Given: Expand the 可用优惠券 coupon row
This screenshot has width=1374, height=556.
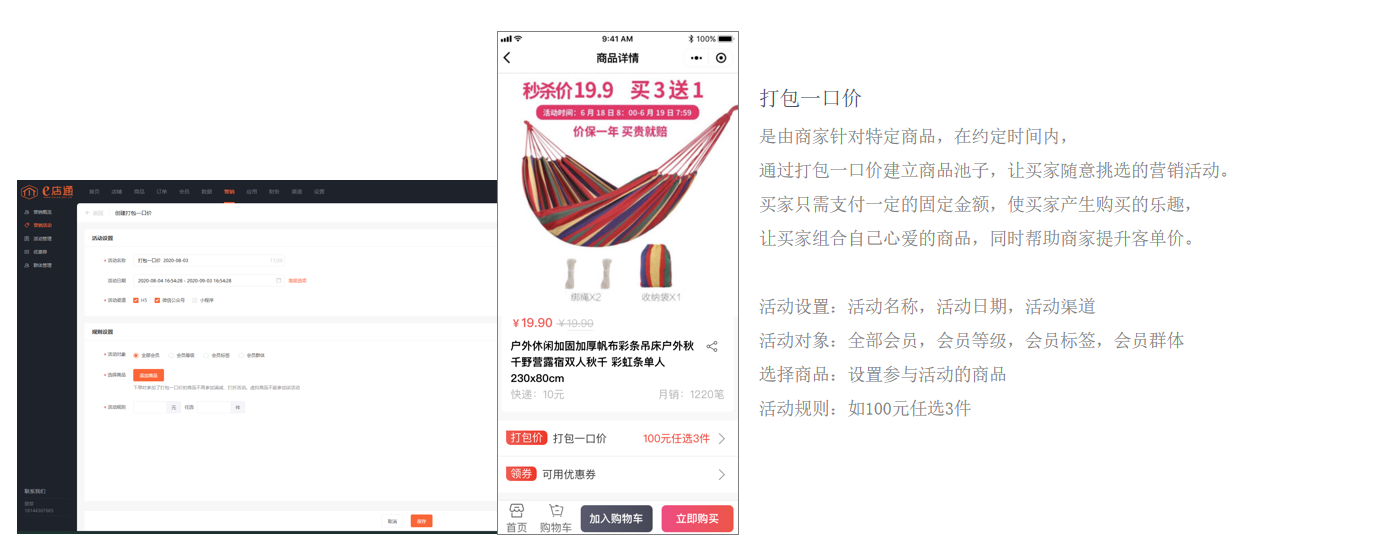Looking at the screenshot, I should pyautogui.click(x=618, y=474).
